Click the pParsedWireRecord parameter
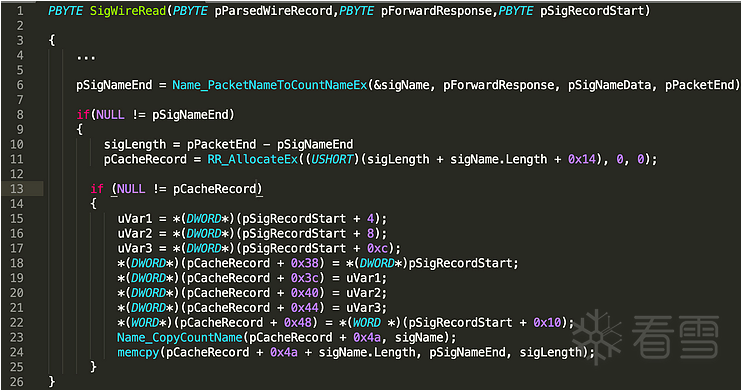 click(273, 11)
